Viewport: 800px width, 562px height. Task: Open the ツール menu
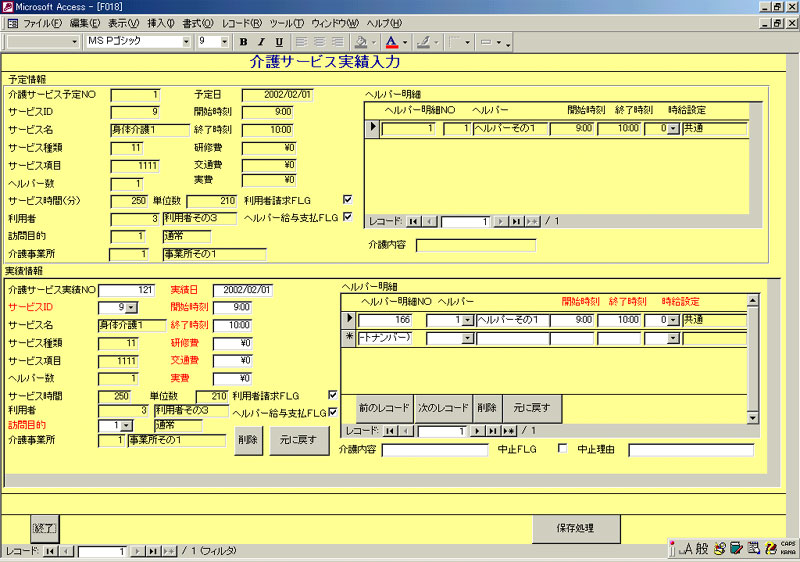[x=286, y=23]
